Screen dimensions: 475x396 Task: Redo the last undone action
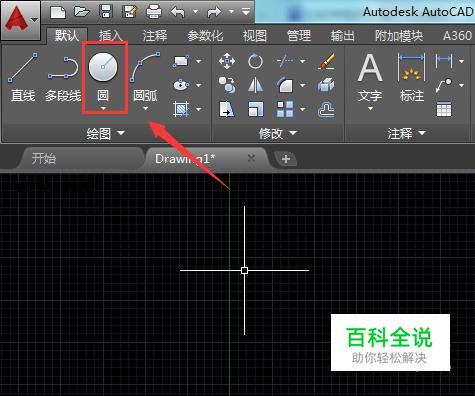(x=214, y=12)
